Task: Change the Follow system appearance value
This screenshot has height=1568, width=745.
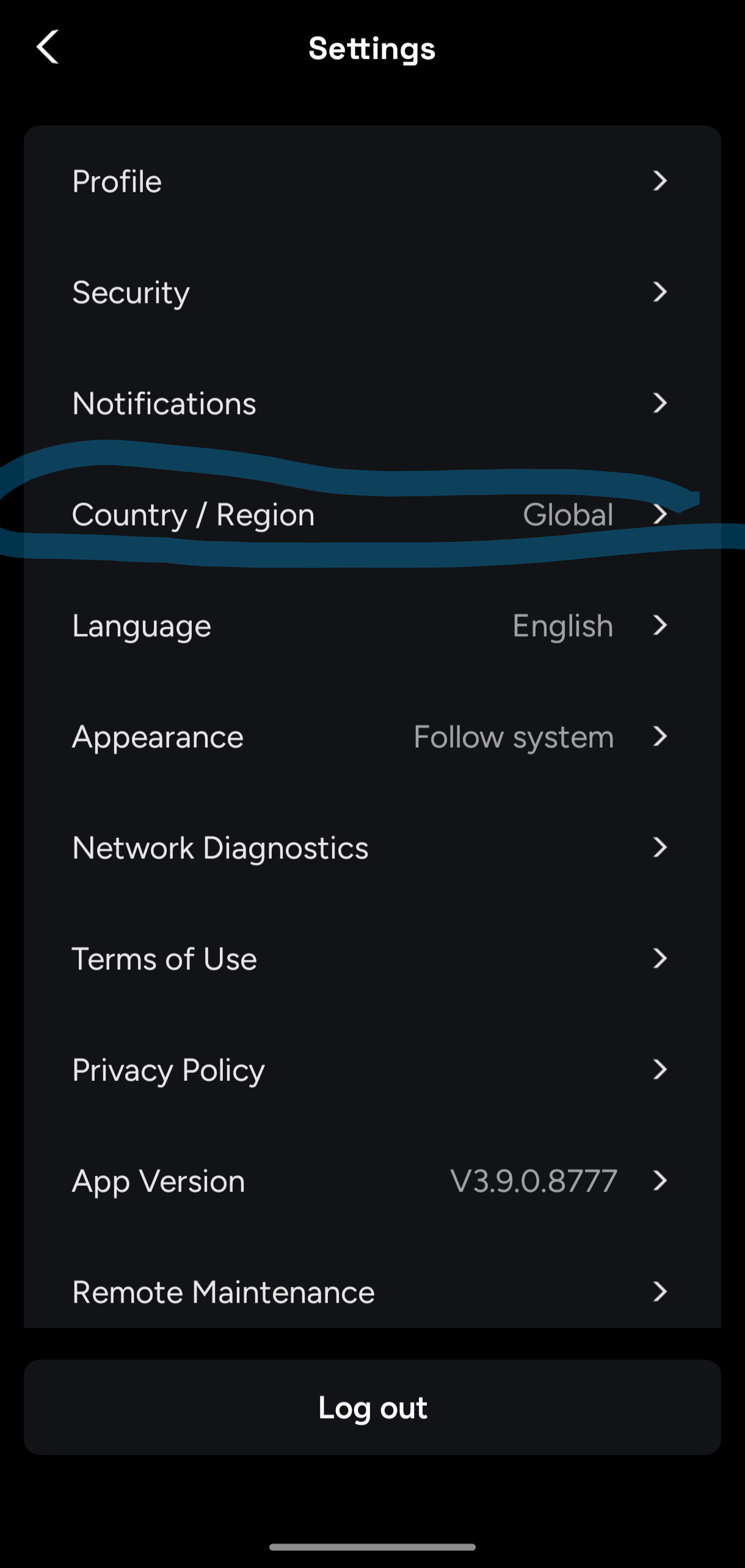Action: point(514,737)
